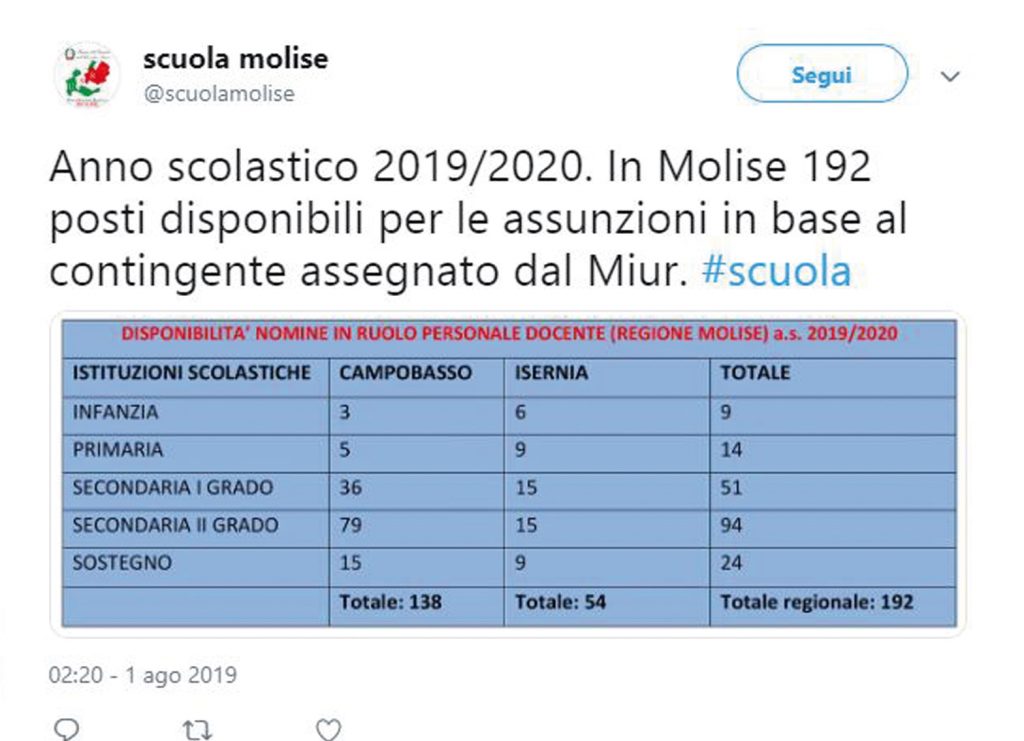
Task: Open the #scuola hashtag
Action: point(781,269)
